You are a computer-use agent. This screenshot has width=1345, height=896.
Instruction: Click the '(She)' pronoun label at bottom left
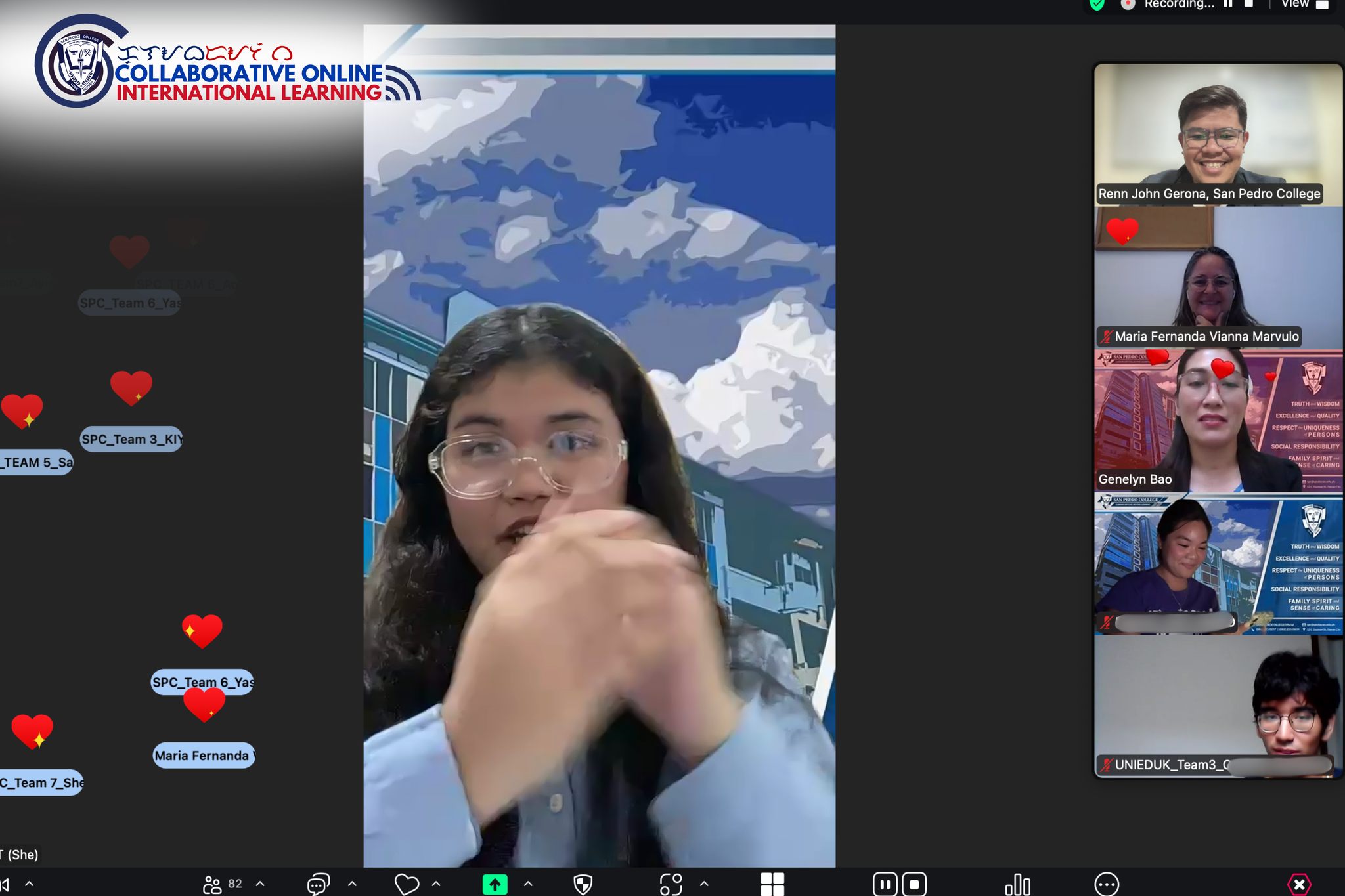(x=23, y=855)
